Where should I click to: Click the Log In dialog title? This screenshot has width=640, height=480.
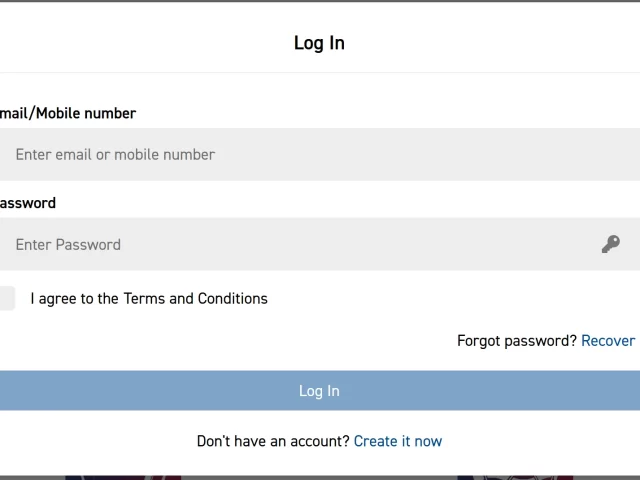[x=319, y=43]
